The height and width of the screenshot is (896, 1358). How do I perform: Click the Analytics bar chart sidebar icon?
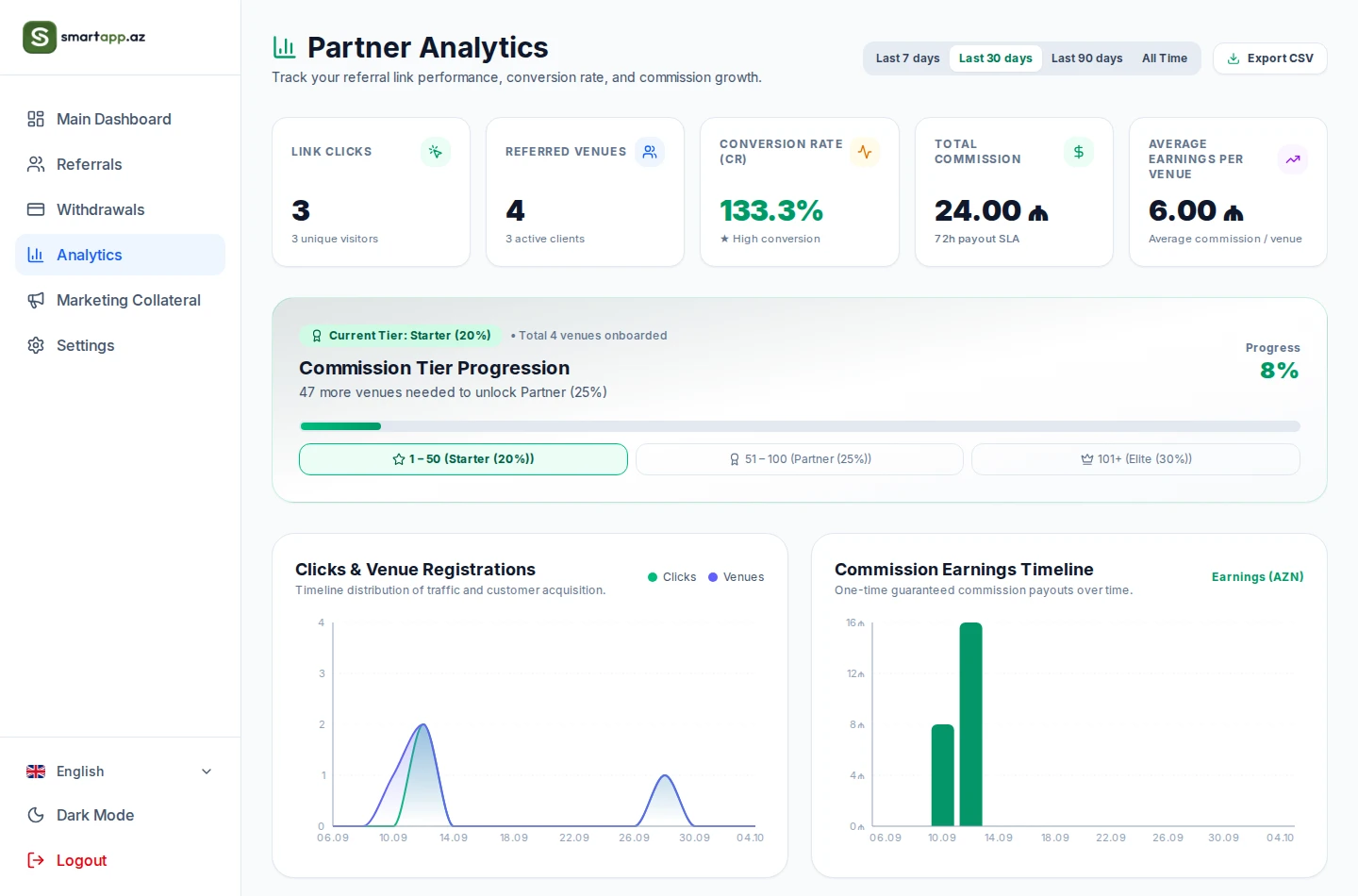tap(36, 255)
